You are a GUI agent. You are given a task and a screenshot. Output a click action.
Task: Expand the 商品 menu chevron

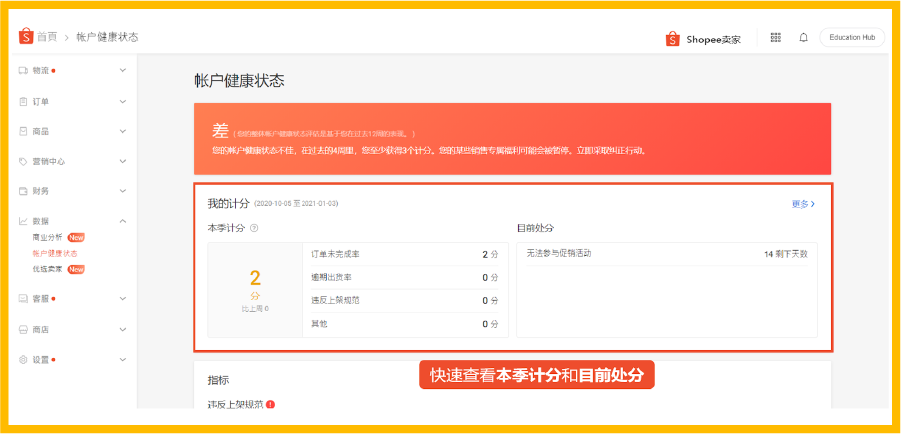tap(122, 132)
